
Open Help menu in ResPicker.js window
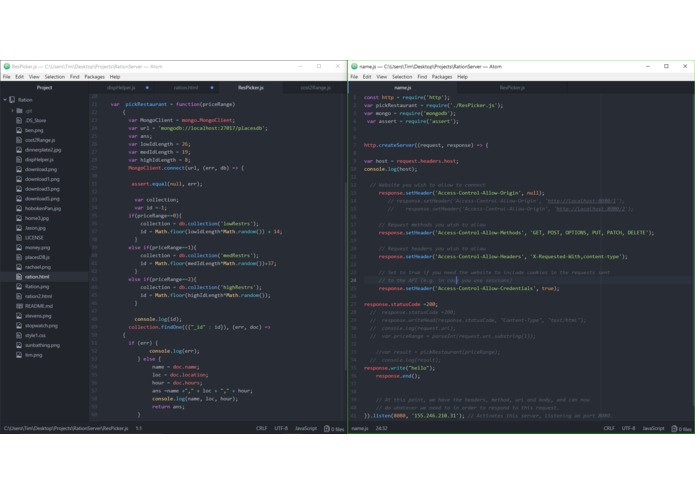tap(115, 77)
